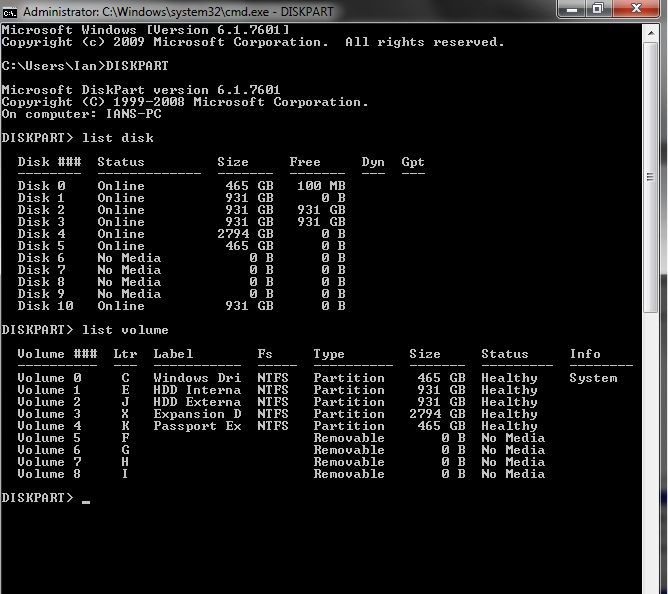Click the 'Info' column header
The width and height of the screenshot is (668, 594).
coord(585,354)
